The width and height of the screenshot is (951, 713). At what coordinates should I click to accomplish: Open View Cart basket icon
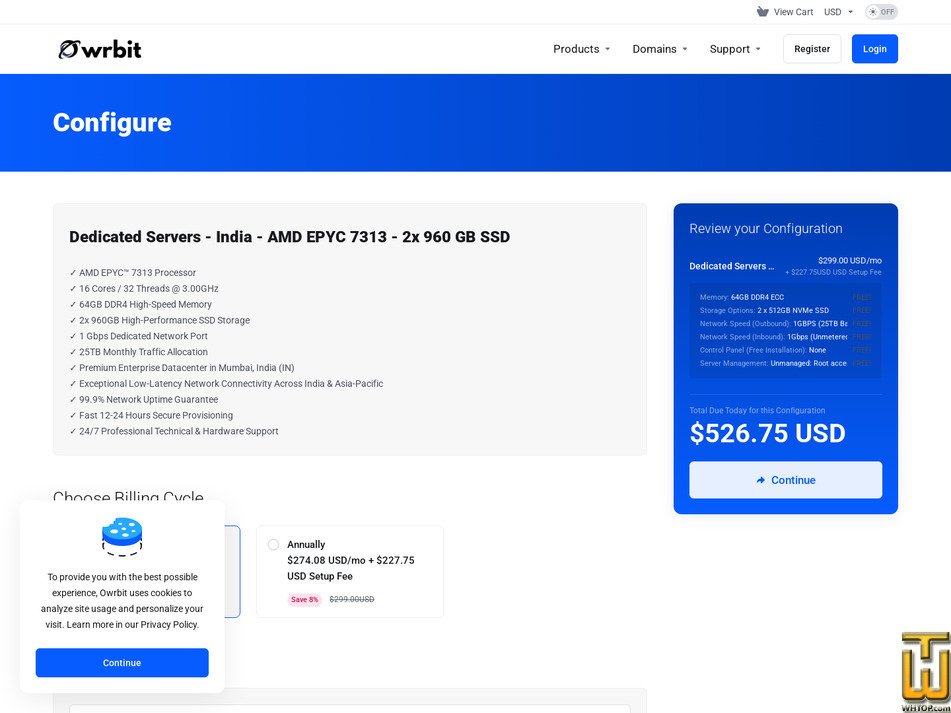coord(762,12)
